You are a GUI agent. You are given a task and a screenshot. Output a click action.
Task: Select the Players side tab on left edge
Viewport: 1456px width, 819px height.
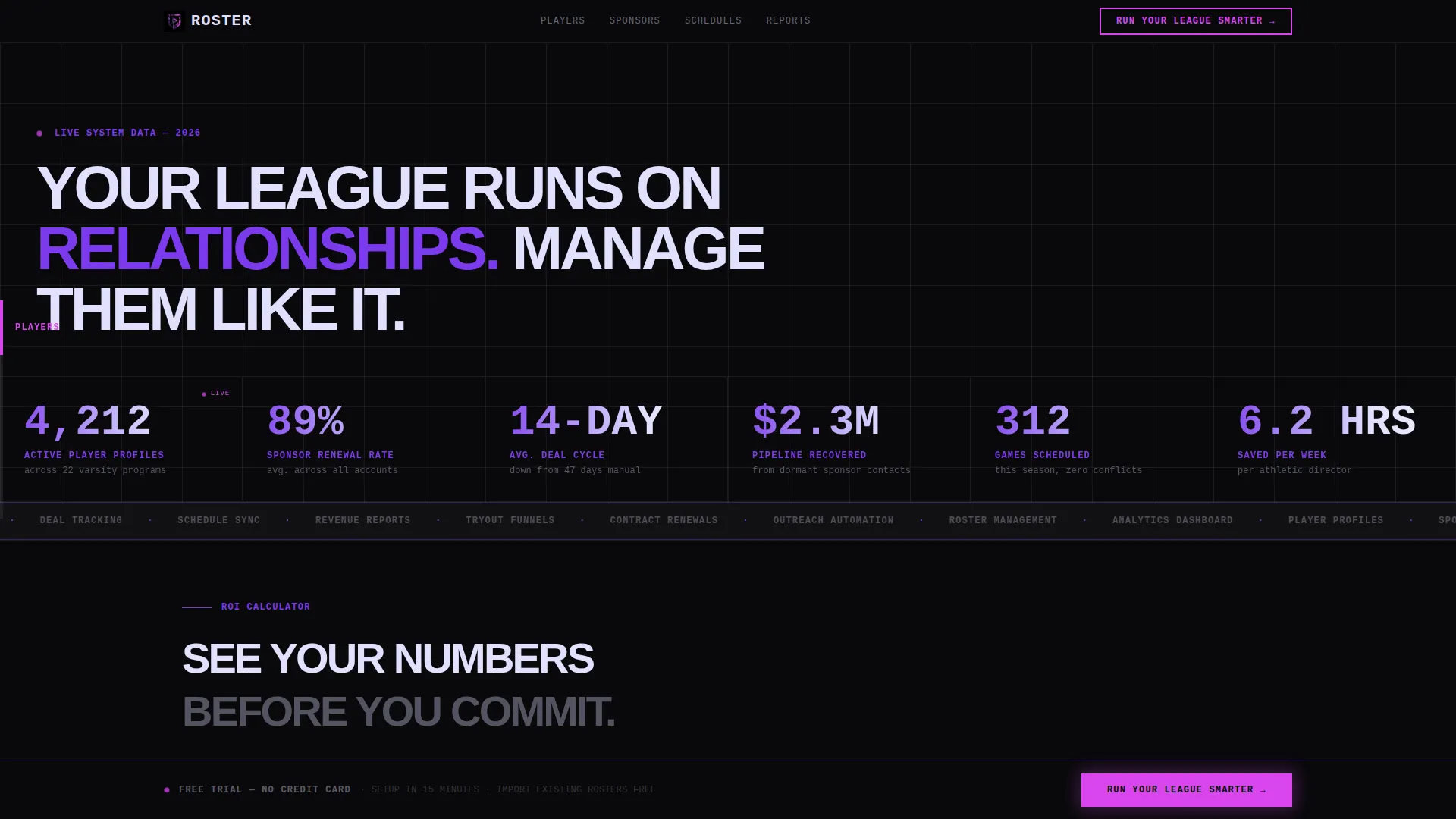pyautogui.click(x=30, y=328)
